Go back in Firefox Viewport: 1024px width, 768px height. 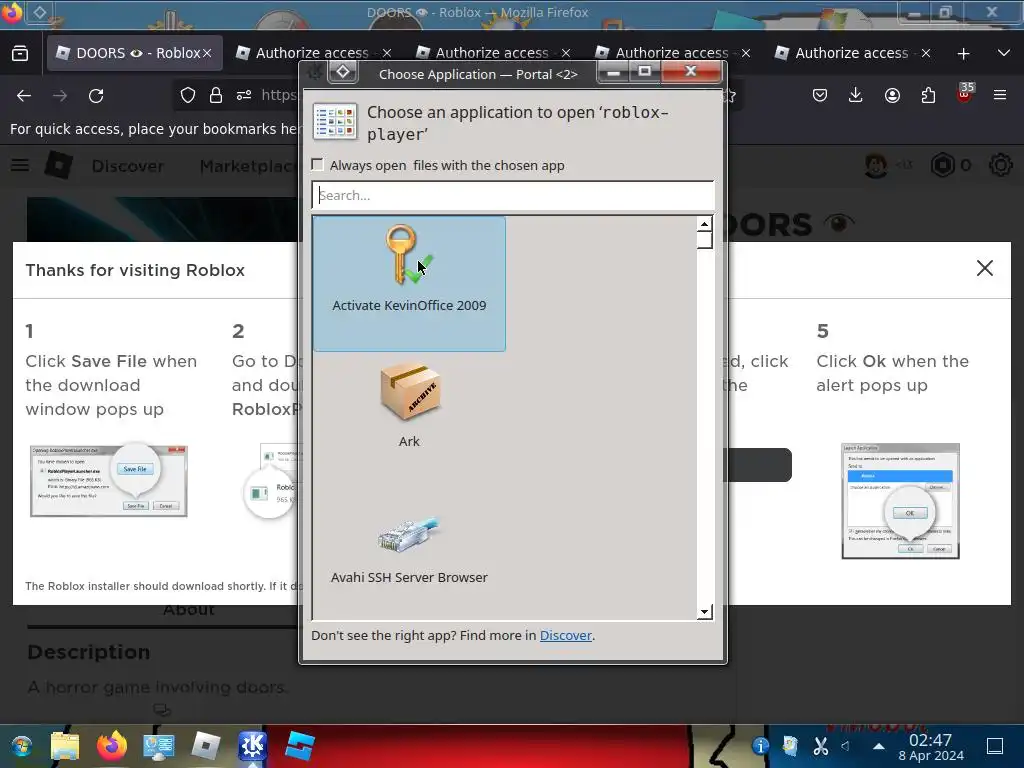click(x=24, y=95)
